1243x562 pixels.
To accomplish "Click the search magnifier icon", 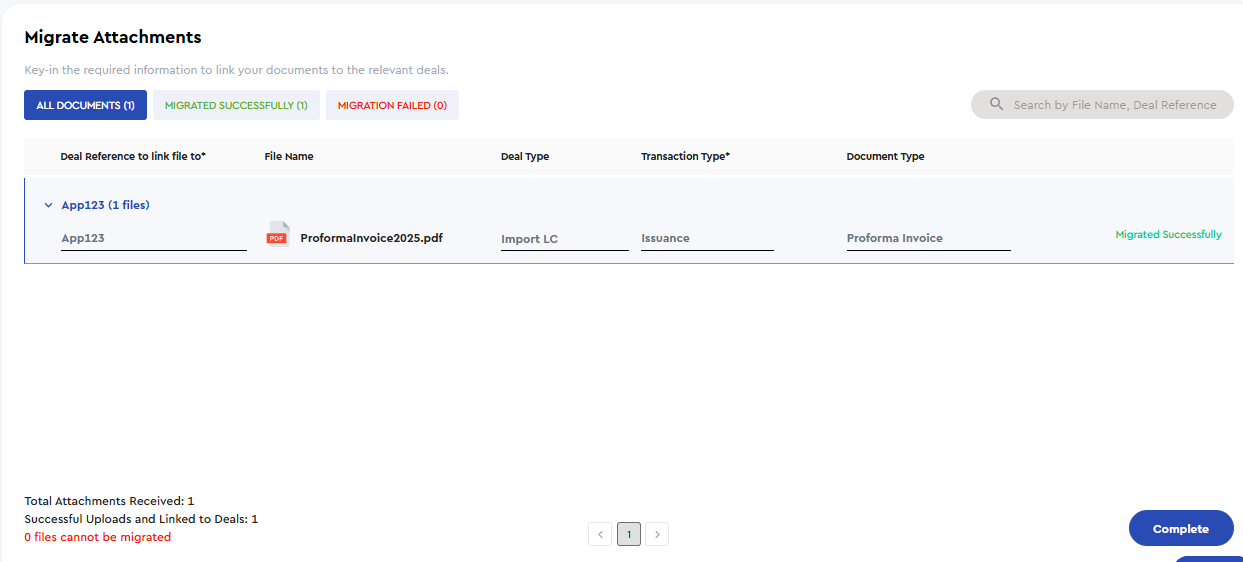I will (996, 104).
